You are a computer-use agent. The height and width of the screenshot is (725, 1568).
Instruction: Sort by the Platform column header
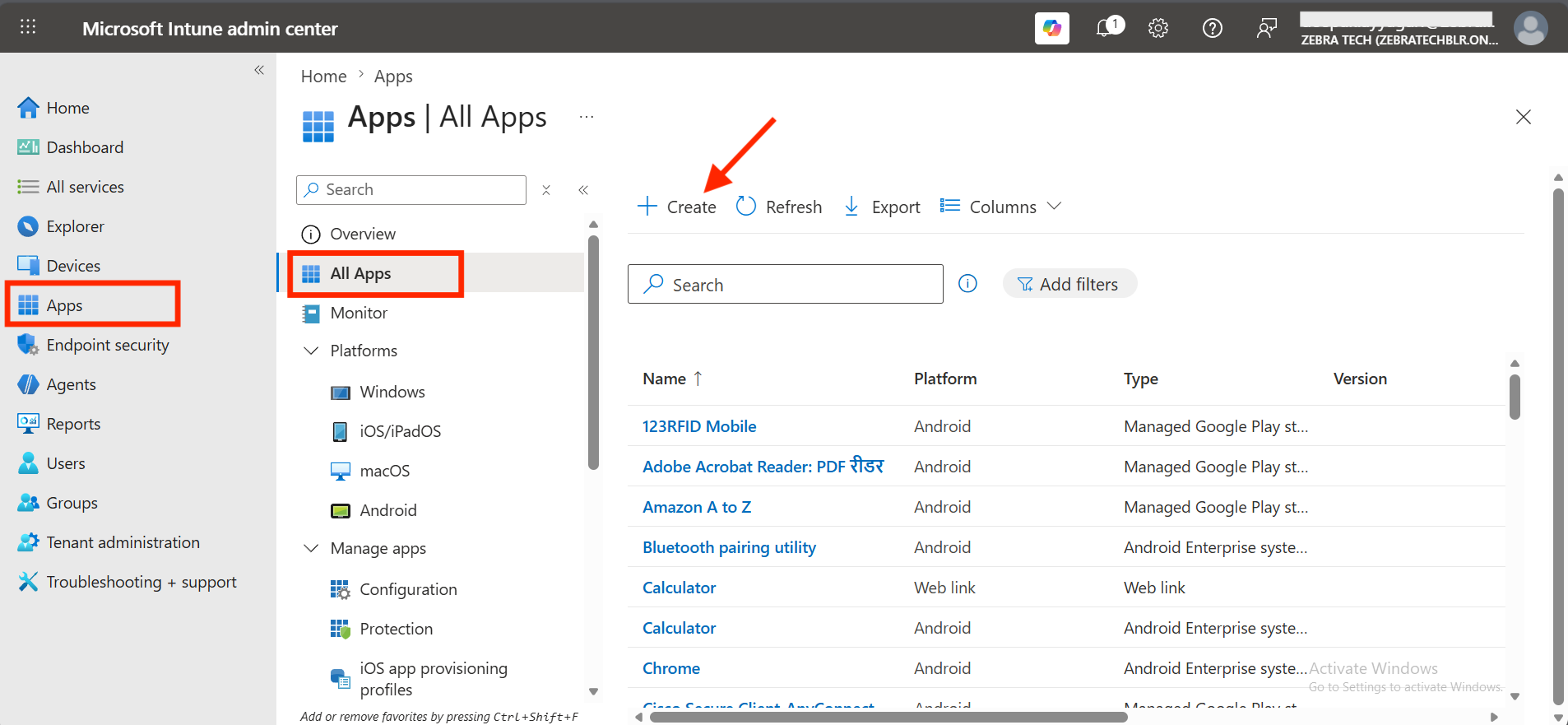[945, 379]
